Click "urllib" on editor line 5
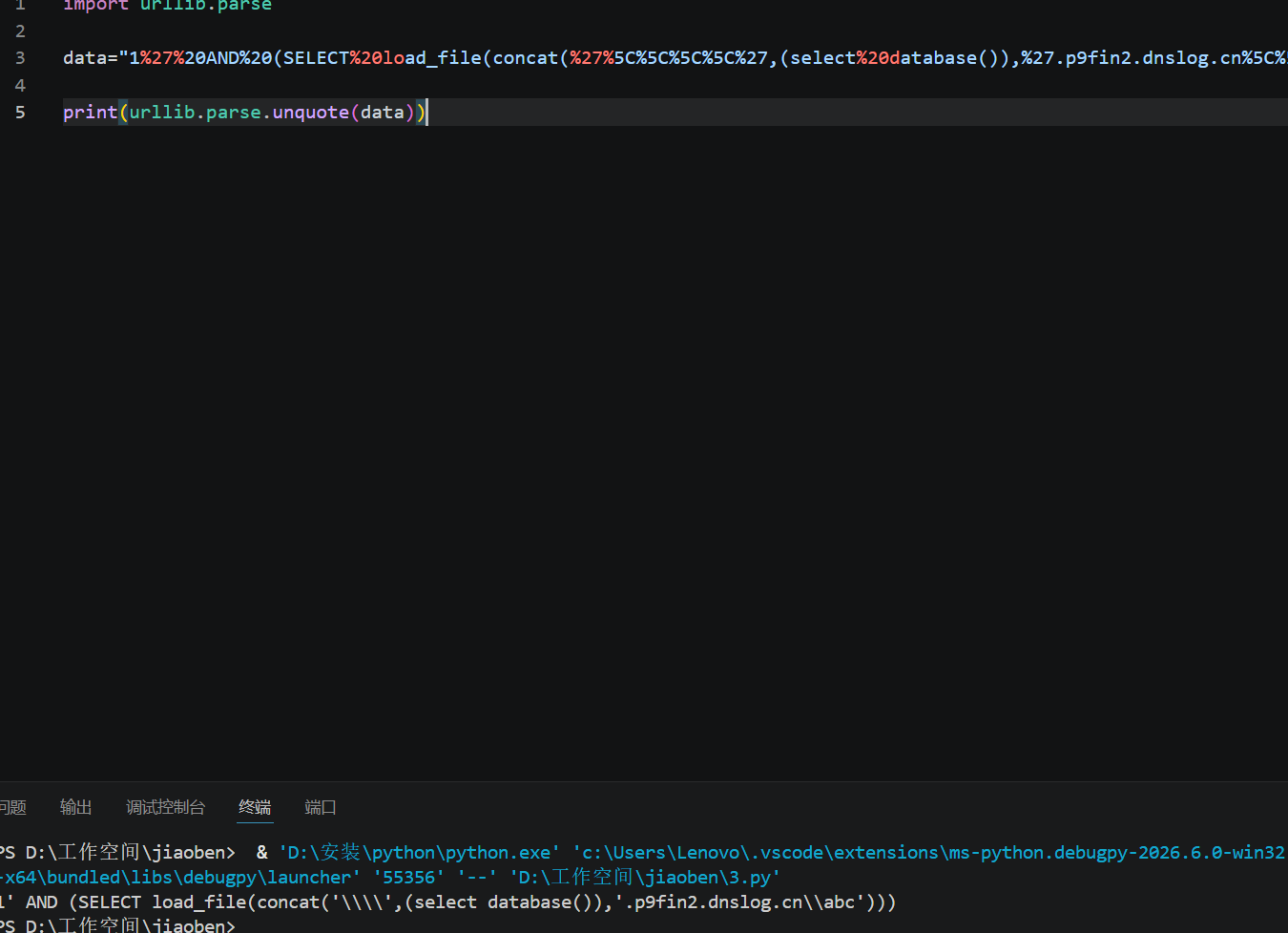 (162, 113)
